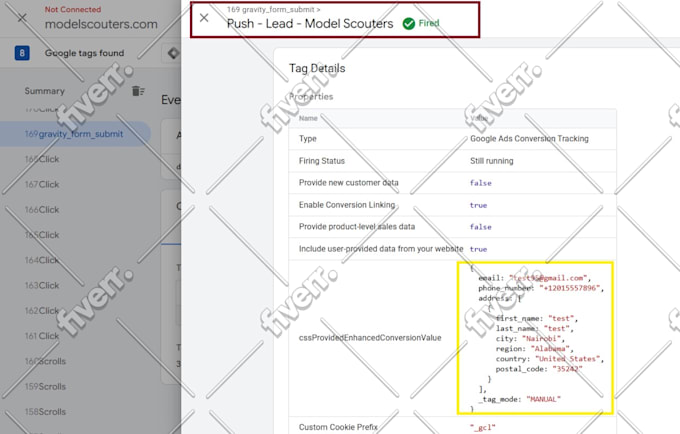
Task: Click the blue Google tags count badge
Action: (22, 53)
